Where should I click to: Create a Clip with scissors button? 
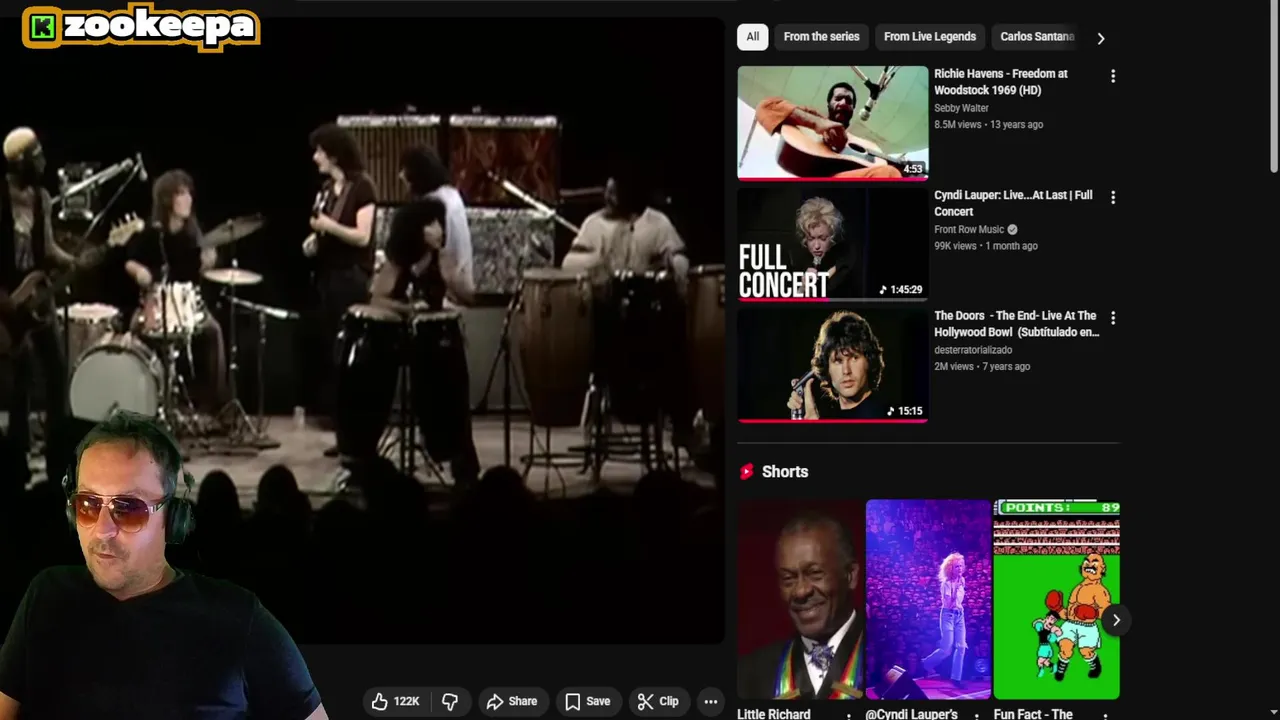(x=658, y=702)
